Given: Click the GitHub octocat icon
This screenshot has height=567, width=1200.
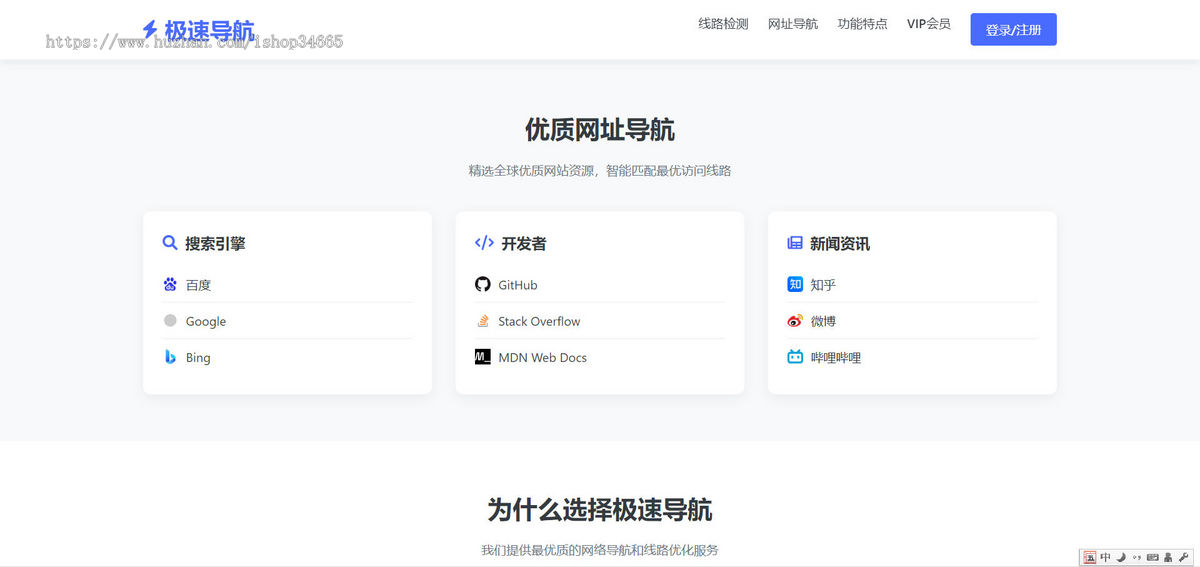Looking at the screenshot, I should click(483, 285).
